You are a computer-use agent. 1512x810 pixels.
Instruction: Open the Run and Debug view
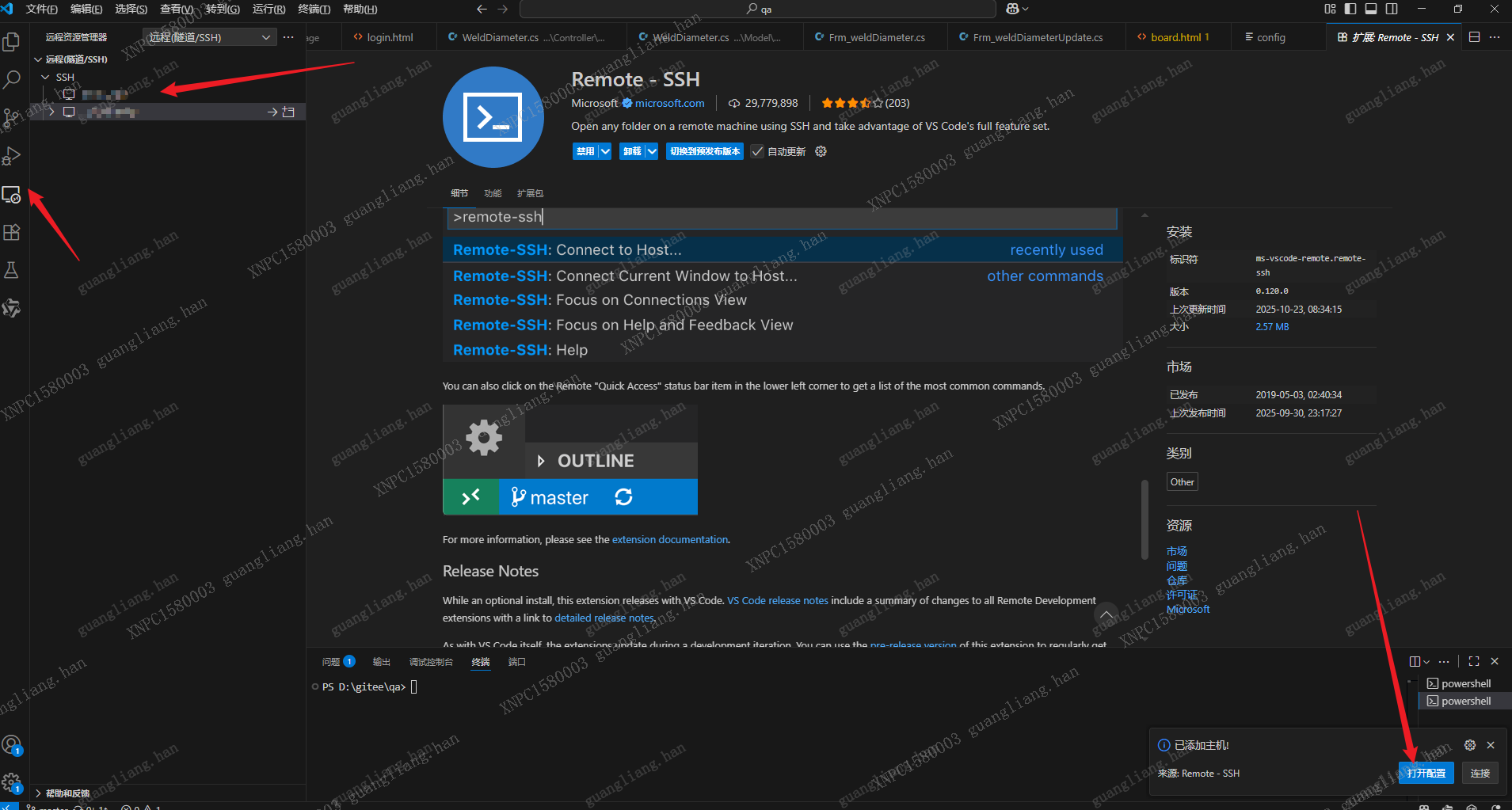12,155
